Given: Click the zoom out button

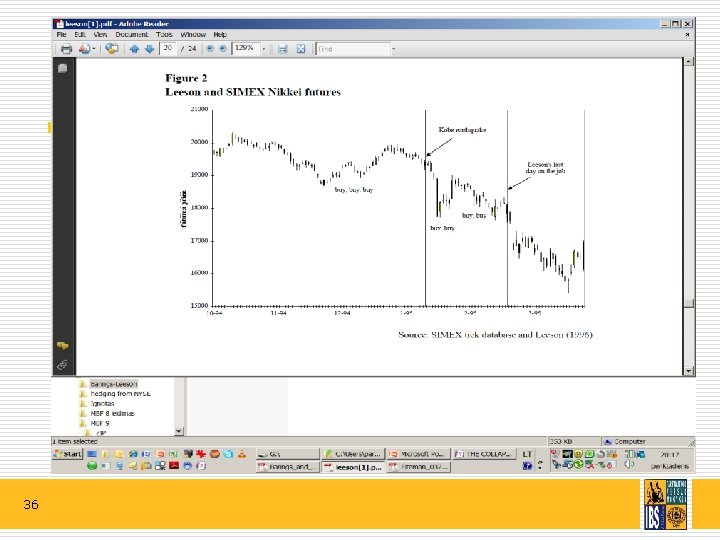Looking at the screenshot, I should 210,48.
